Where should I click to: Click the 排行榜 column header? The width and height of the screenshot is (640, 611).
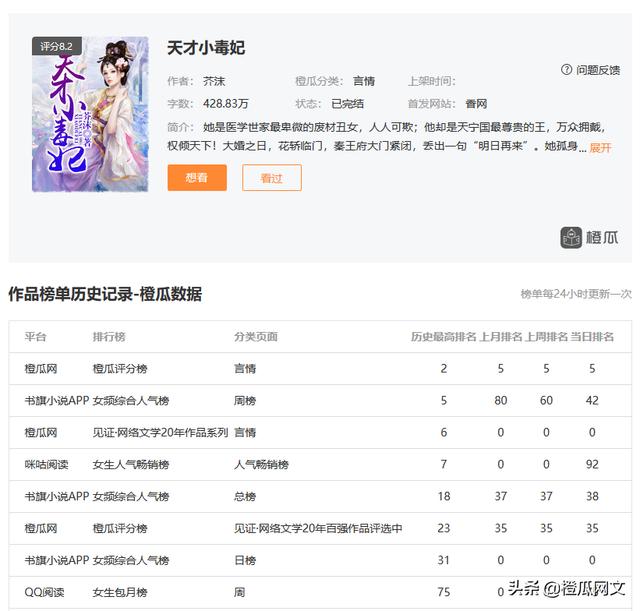109,337
